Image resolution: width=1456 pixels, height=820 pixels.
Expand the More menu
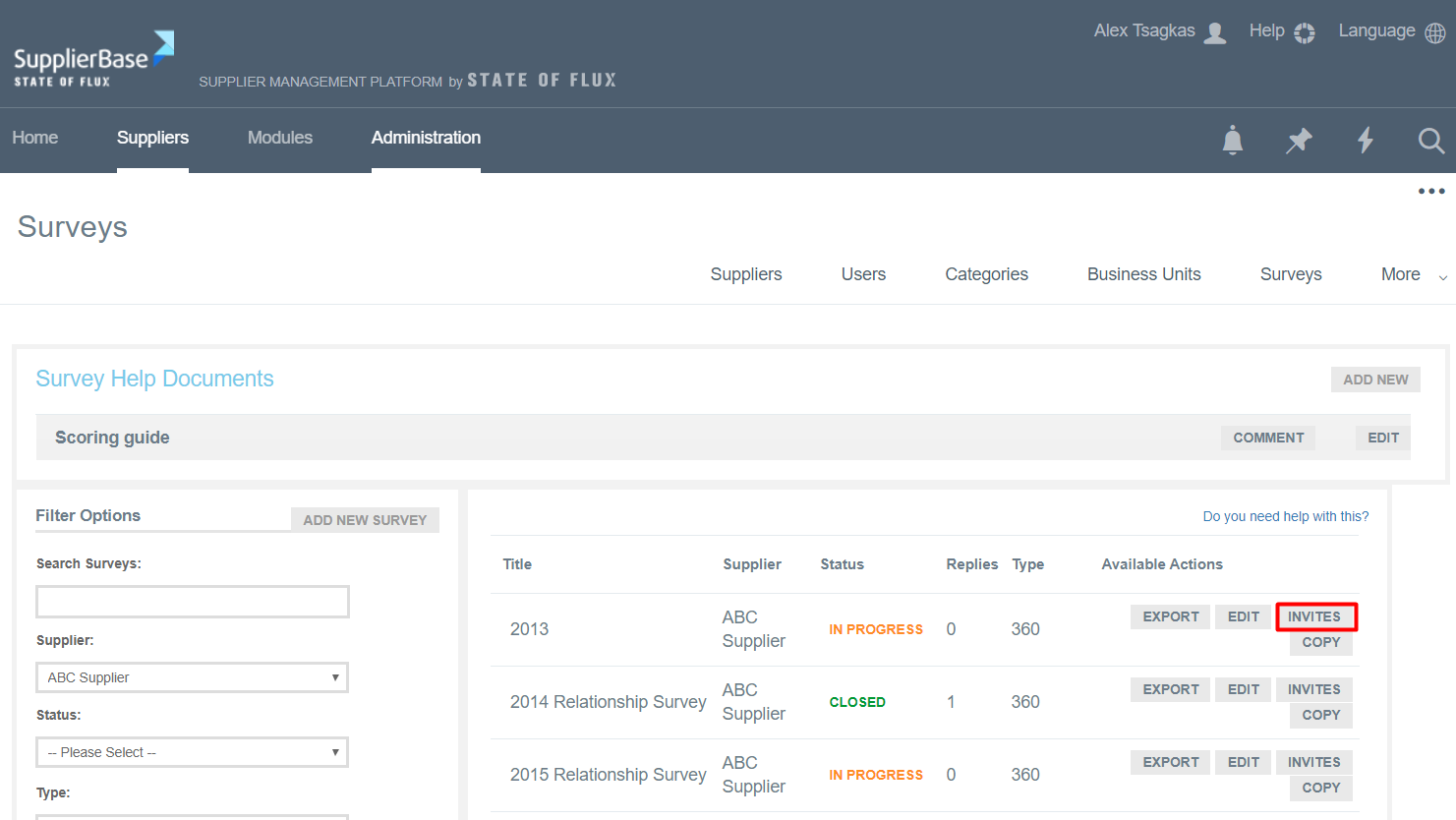[1412, 275]
